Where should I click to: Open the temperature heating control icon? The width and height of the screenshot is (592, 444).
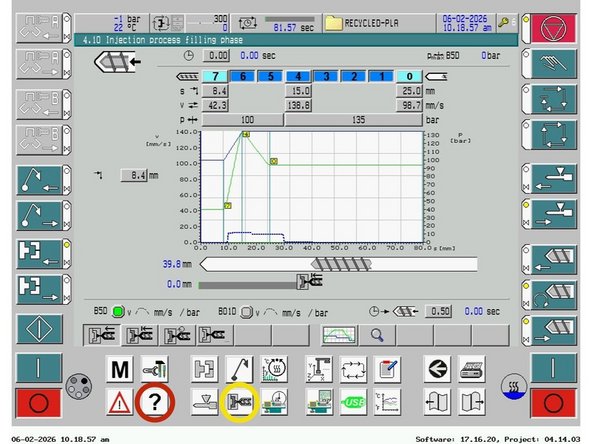[274, 369]
